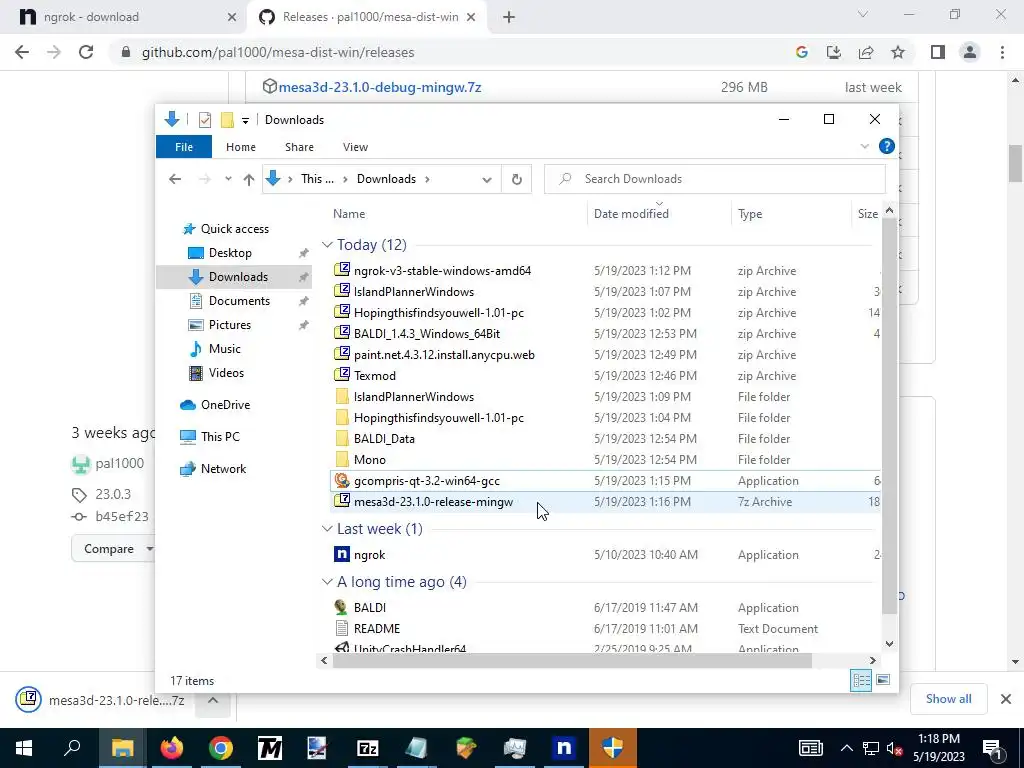Go up one folder level in Explorer
The image size is (1024, 768).
249,179
